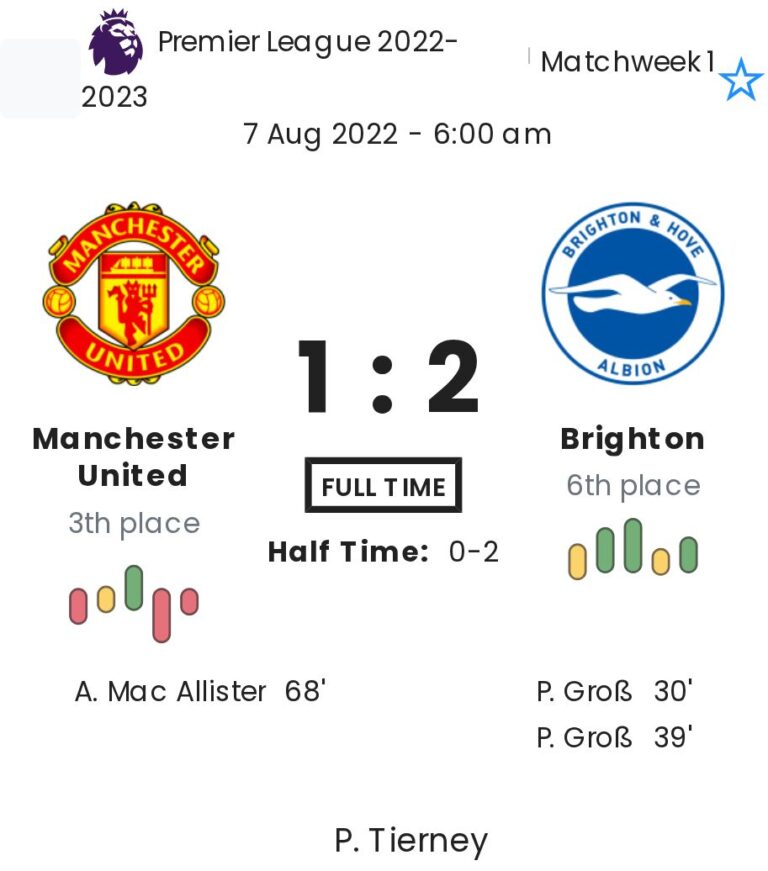768x871 pixels.
Task: Select the Matchweek 1 label
Action: pos(627,62)
